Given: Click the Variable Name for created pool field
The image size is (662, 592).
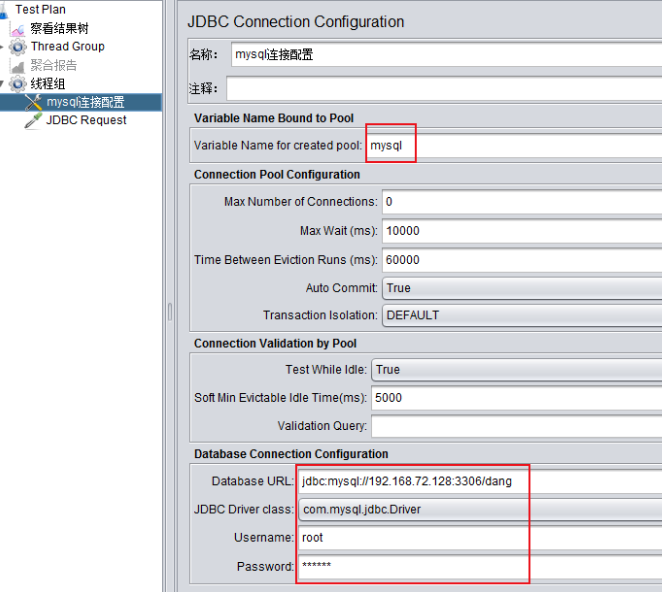Looking at the screenshot, I should coord(514,146).
